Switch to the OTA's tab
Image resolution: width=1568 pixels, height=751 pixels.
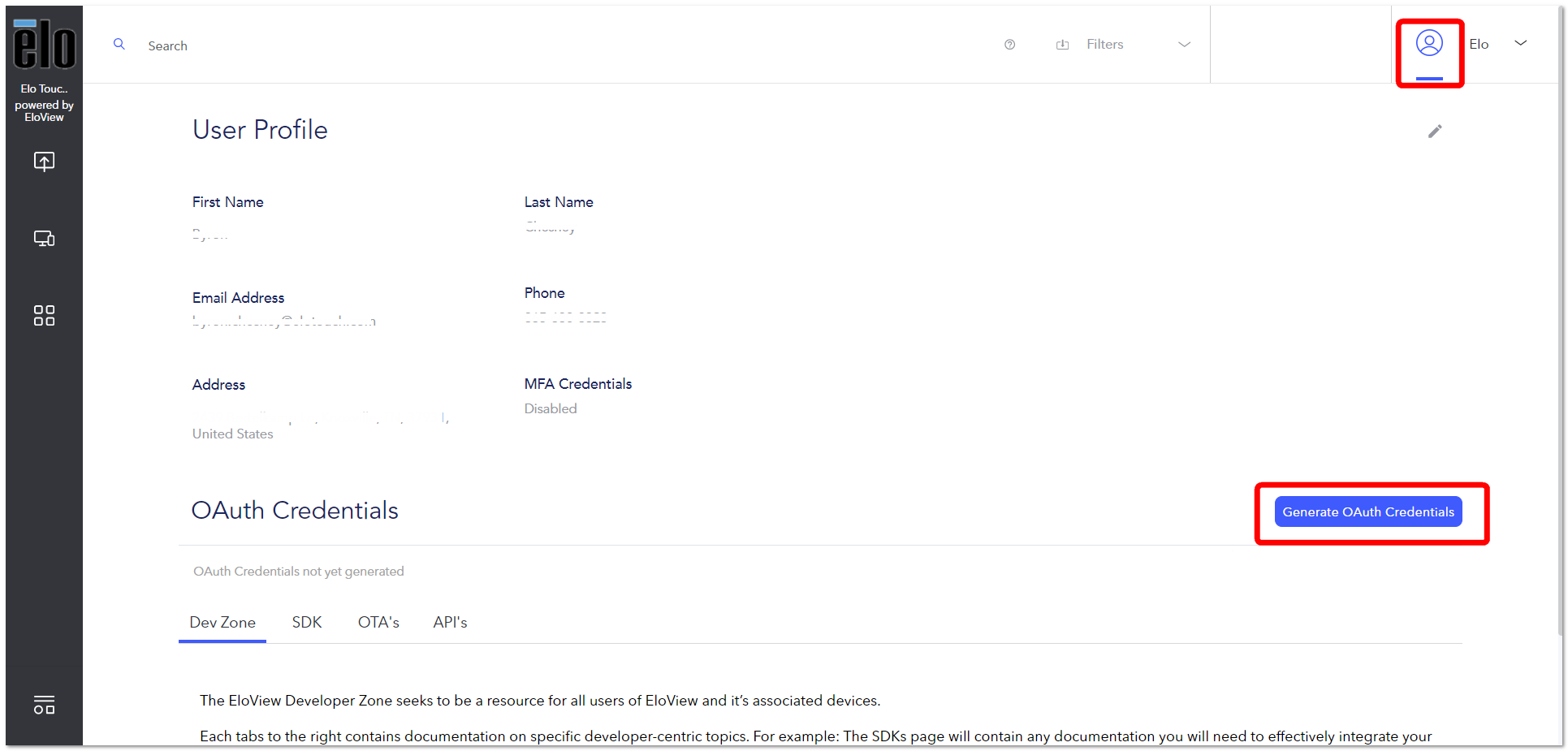378,622
